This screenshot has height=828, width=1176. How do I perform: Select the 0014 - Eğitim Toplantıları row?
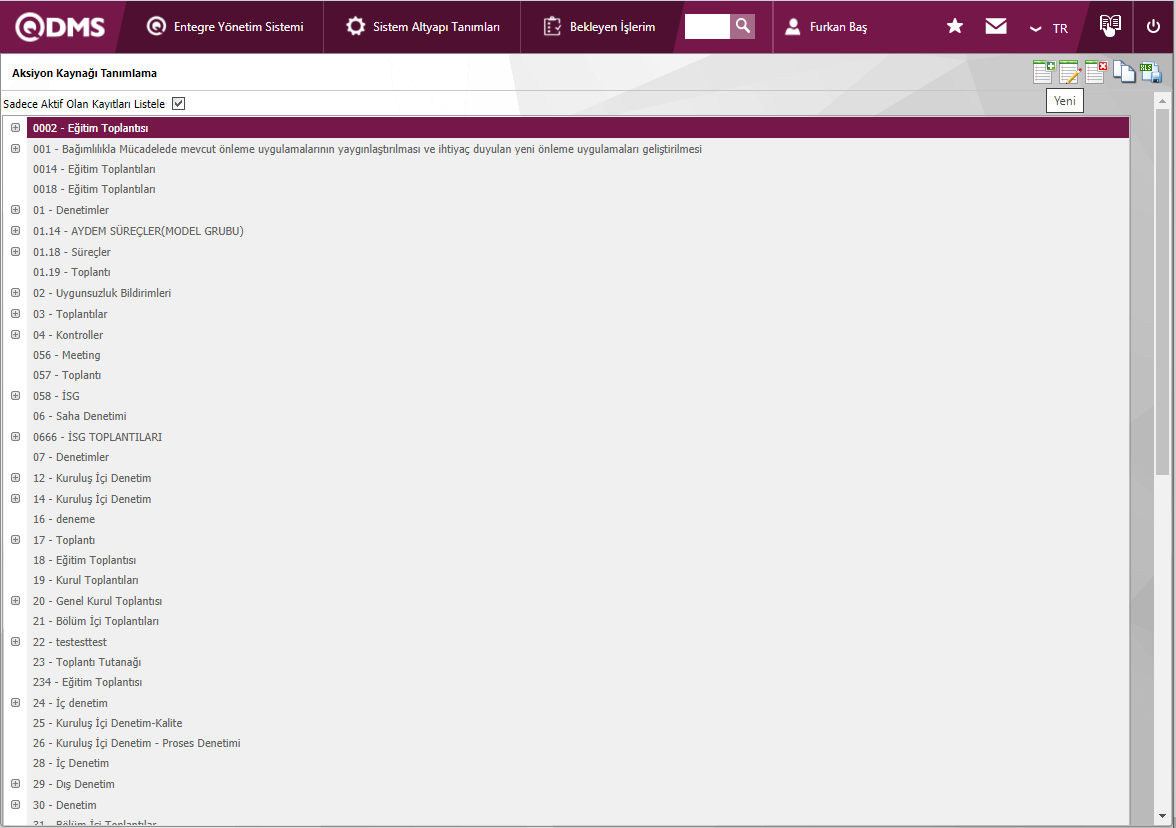578,169
